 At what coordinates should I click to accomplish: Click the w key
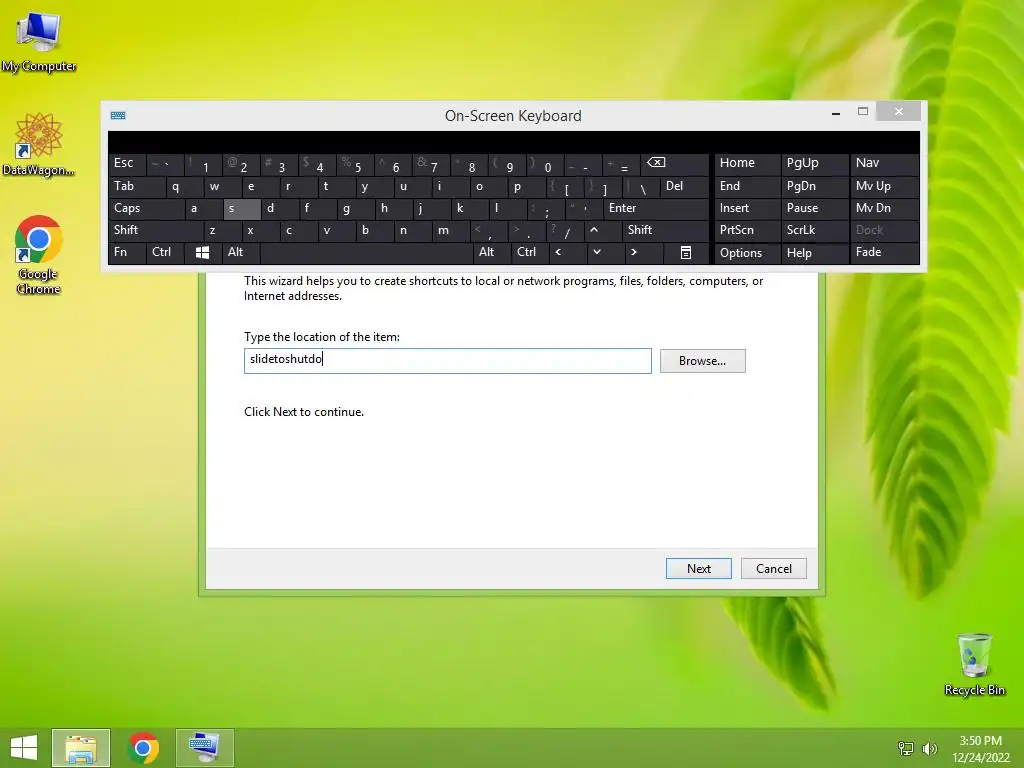(223, 187)
